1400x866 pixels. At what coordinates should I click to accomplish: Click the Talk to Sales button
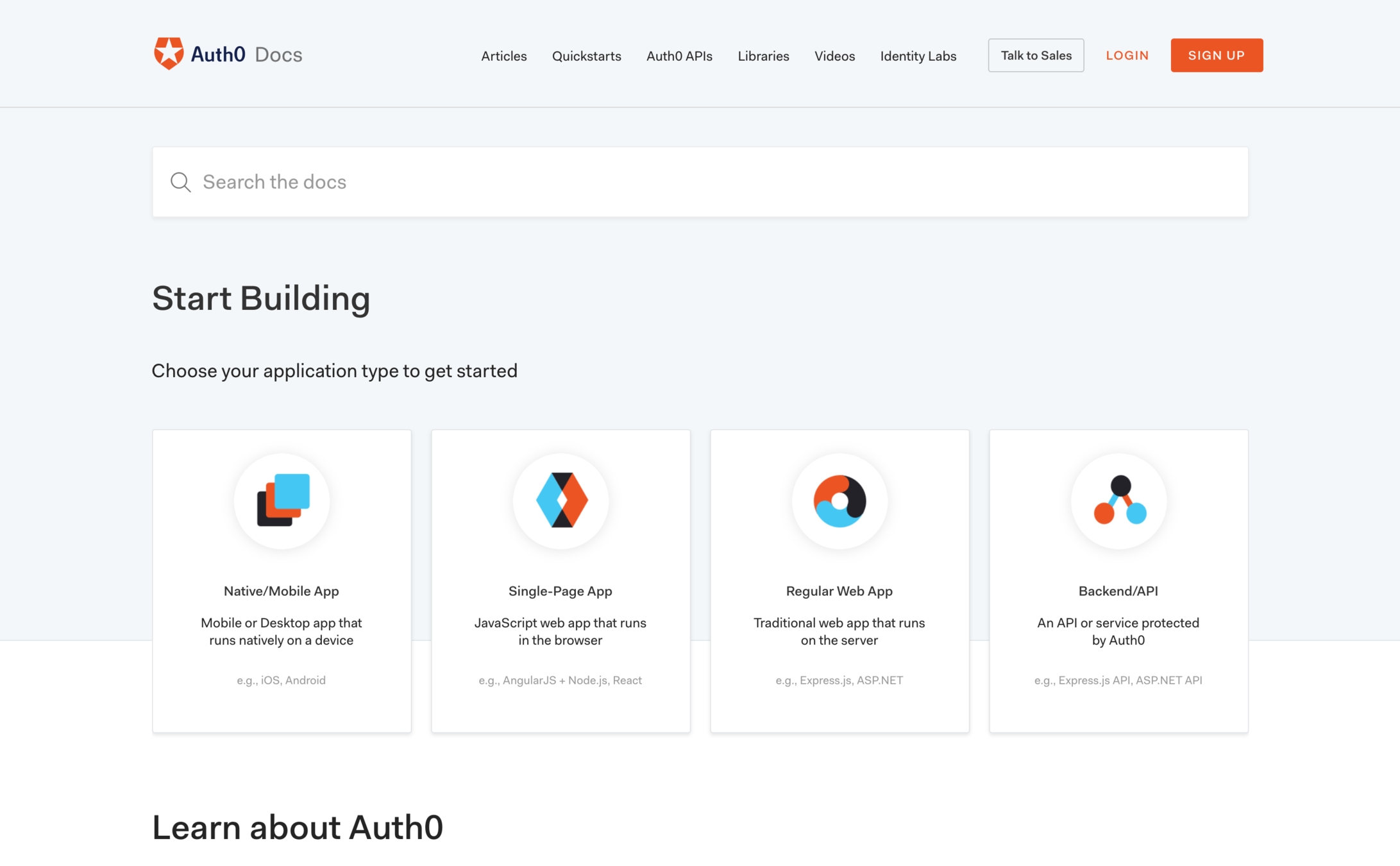pos(1036,55)
